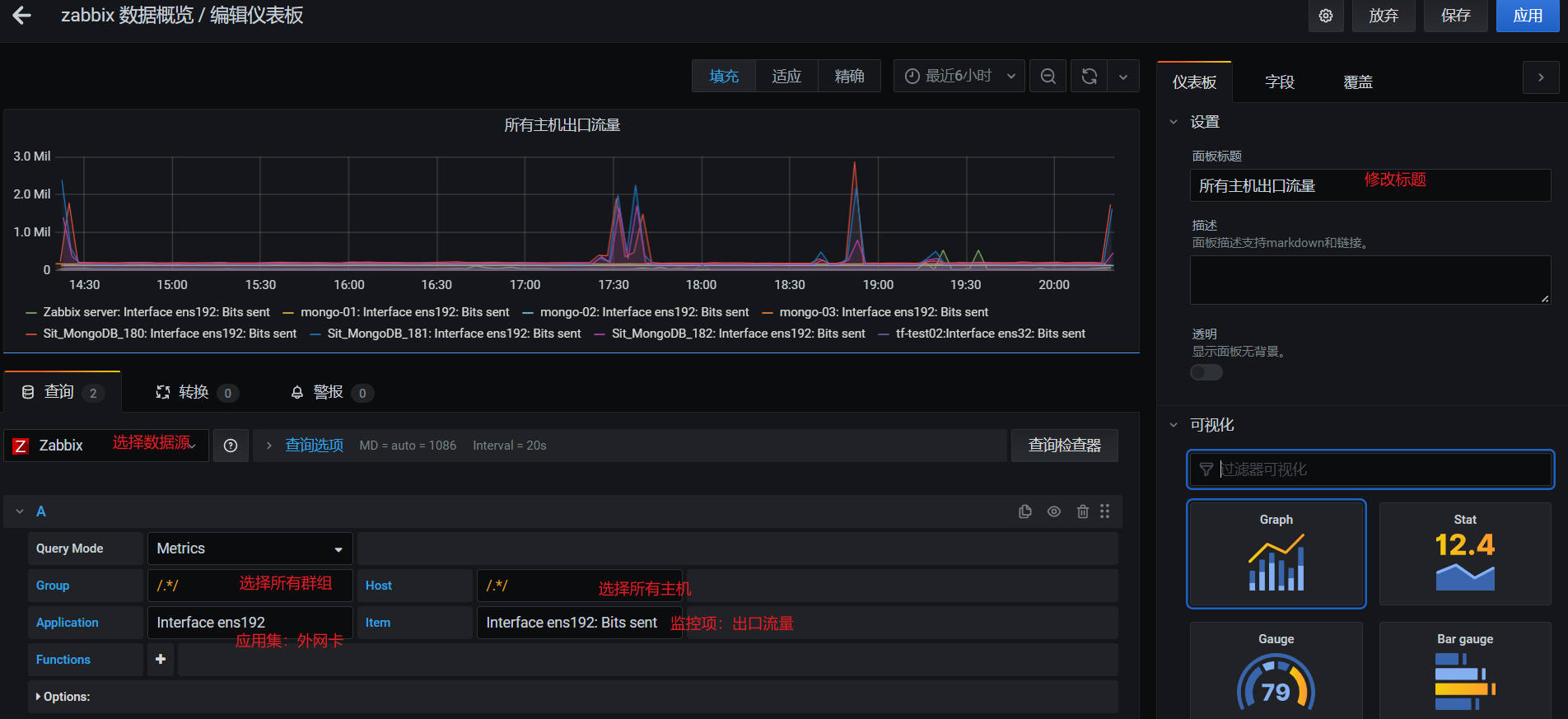Click the data source help icon

[x=231, y=446]
